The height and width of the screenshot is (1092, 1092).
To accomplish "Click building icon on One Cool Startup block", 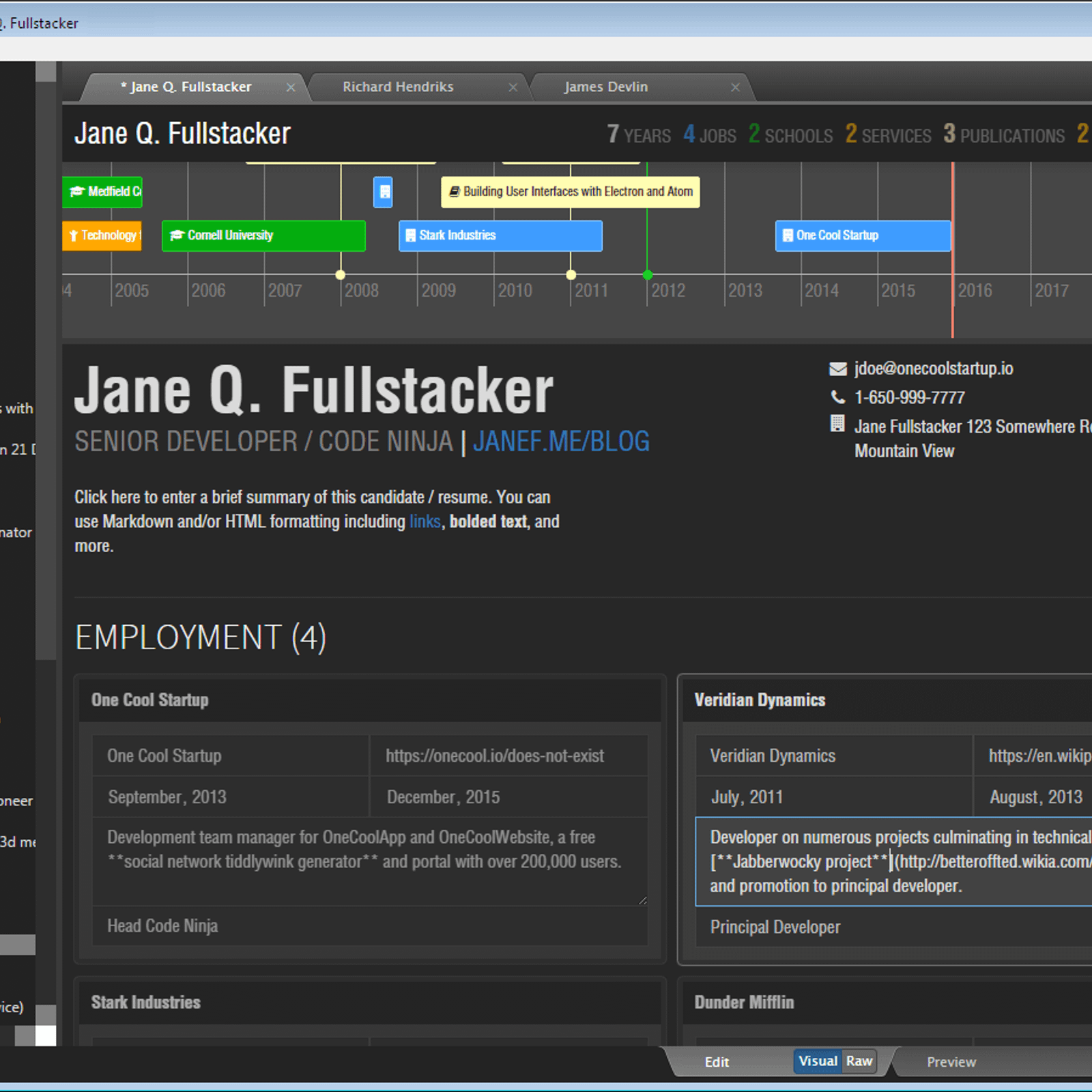I will coord(788,235).
